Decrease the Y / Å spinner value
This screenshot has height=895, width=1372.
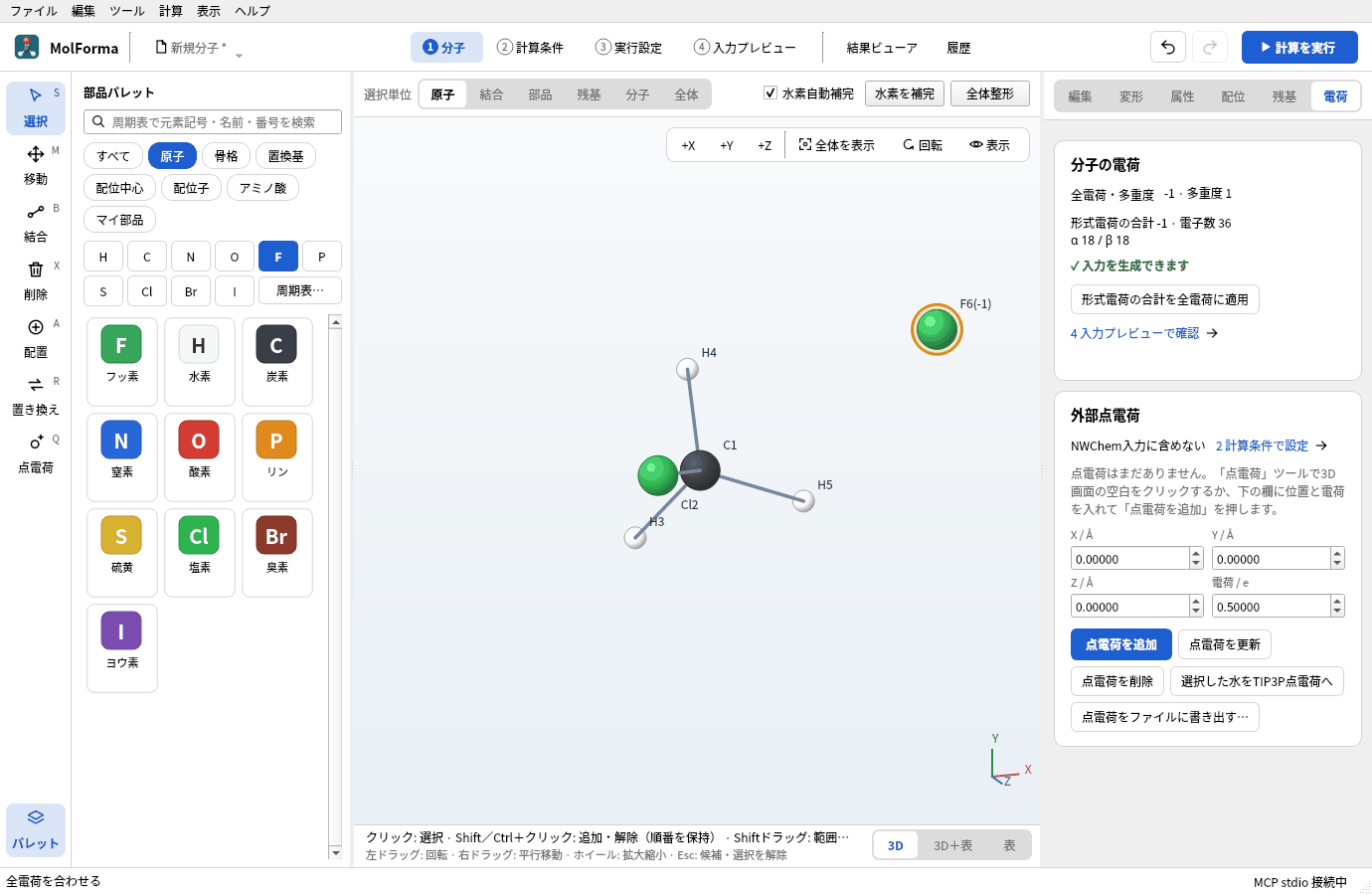1337,564
